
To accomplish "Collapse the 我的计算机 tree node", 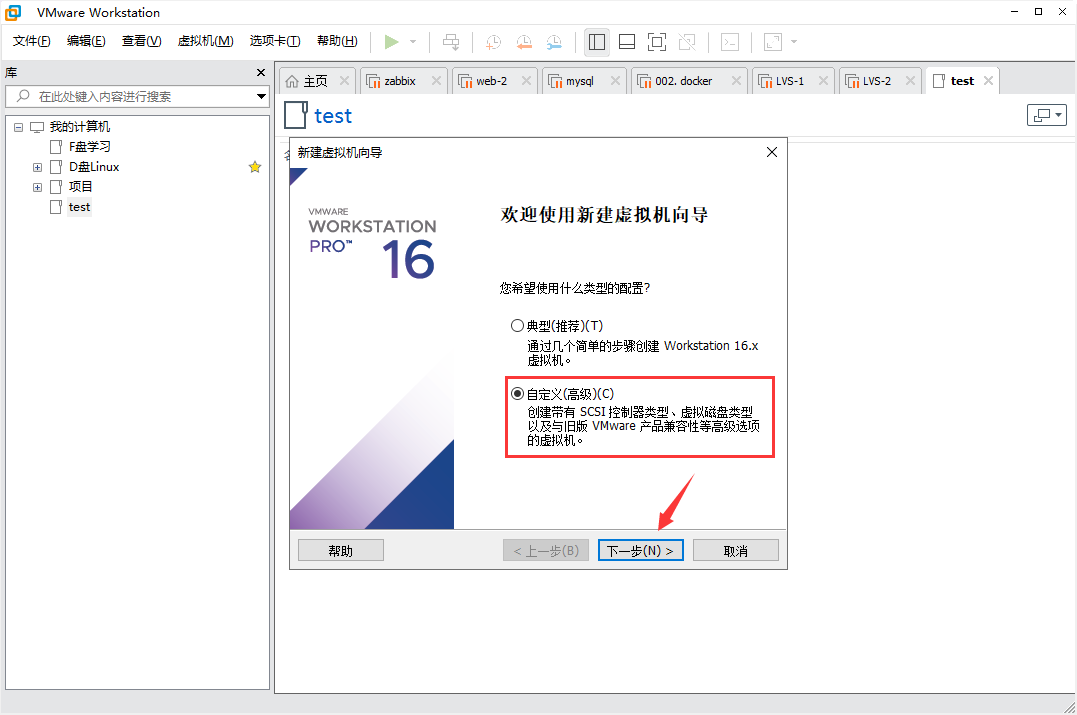I will click(x=19, y=127).
